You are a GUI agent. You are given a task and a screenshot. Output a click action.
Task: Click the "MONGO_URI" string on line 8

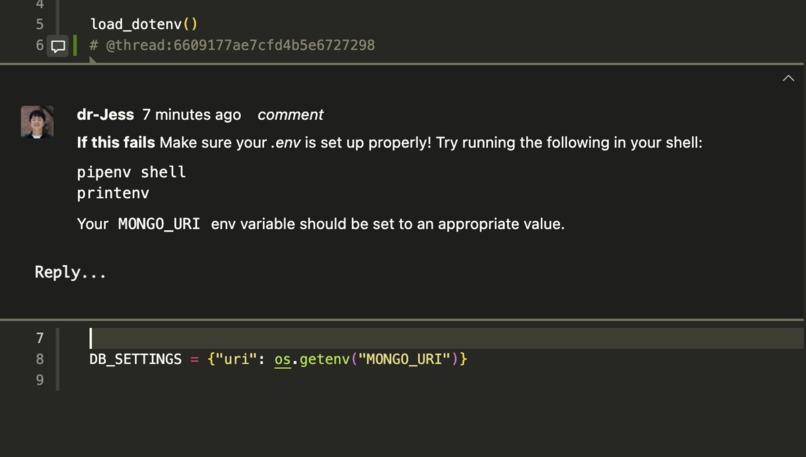404,359
